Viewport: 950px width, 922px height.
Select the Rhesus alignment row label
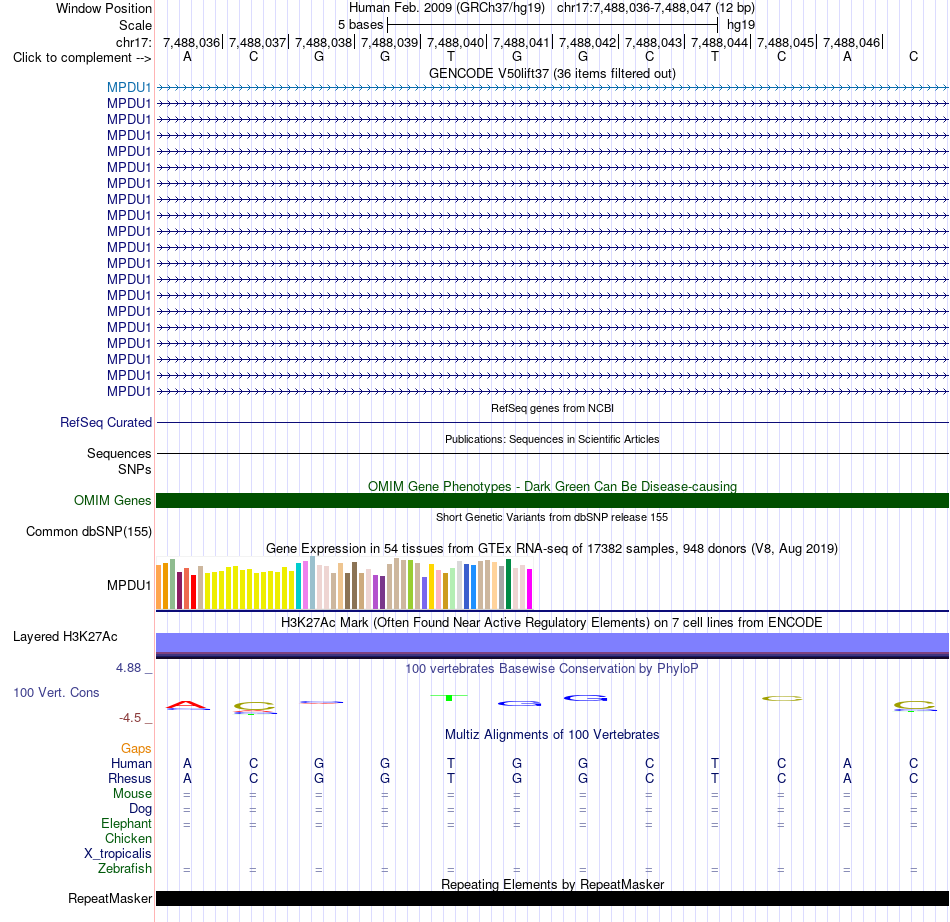pyautogui.click(x=130, y=778)
